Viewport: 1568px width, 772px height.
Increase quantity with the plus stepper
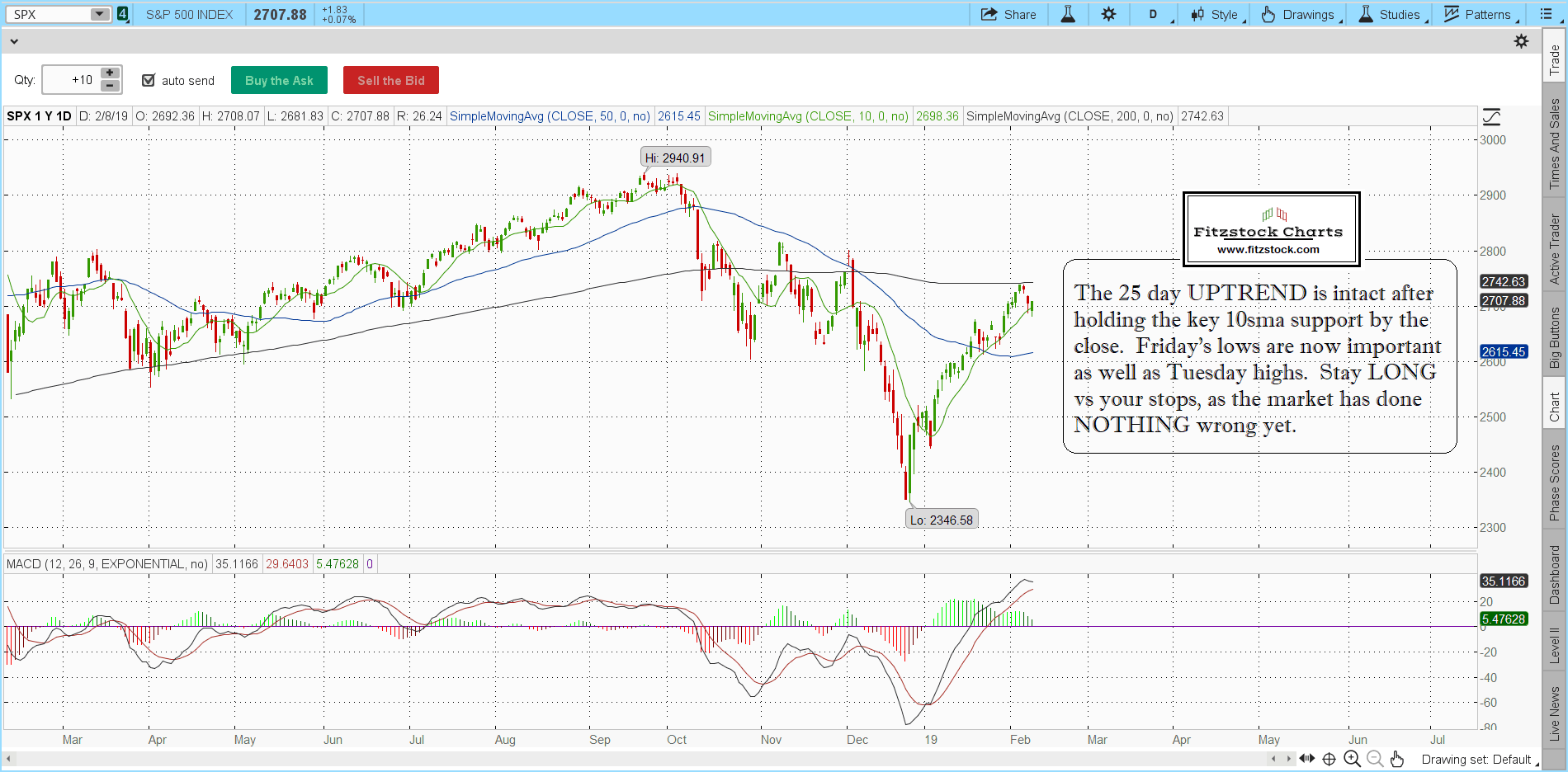coord(110,73)
